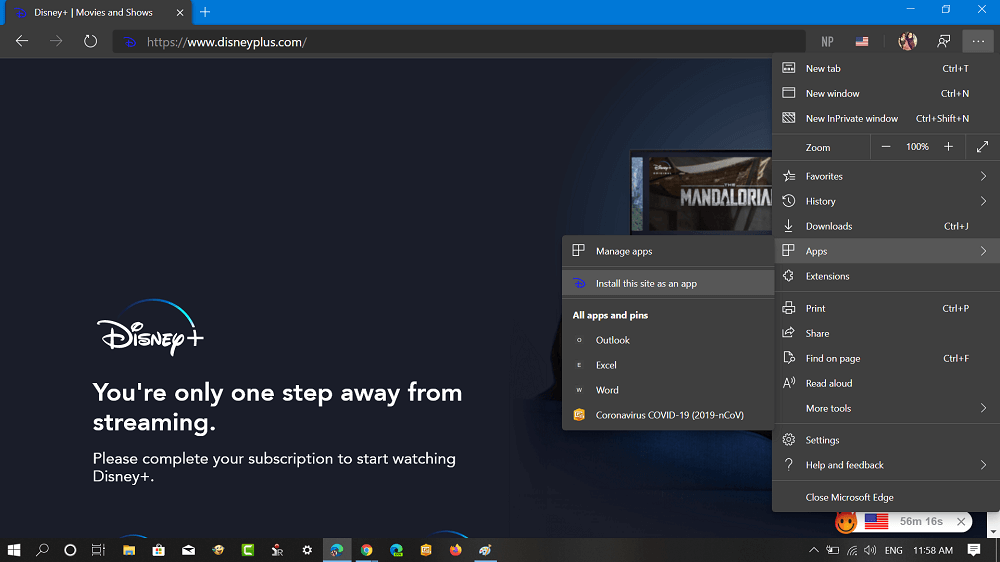1000x562 pixels.
Task: Click the address bar URL field
Action: tap(459, 41)
